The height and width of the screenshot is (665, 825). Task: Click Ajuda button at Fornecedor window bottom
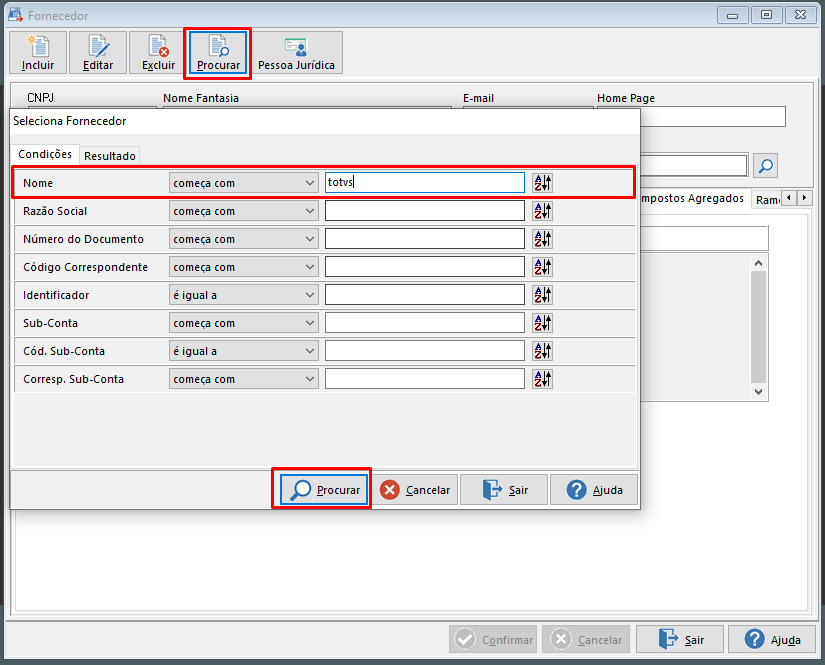coord(772,640)
